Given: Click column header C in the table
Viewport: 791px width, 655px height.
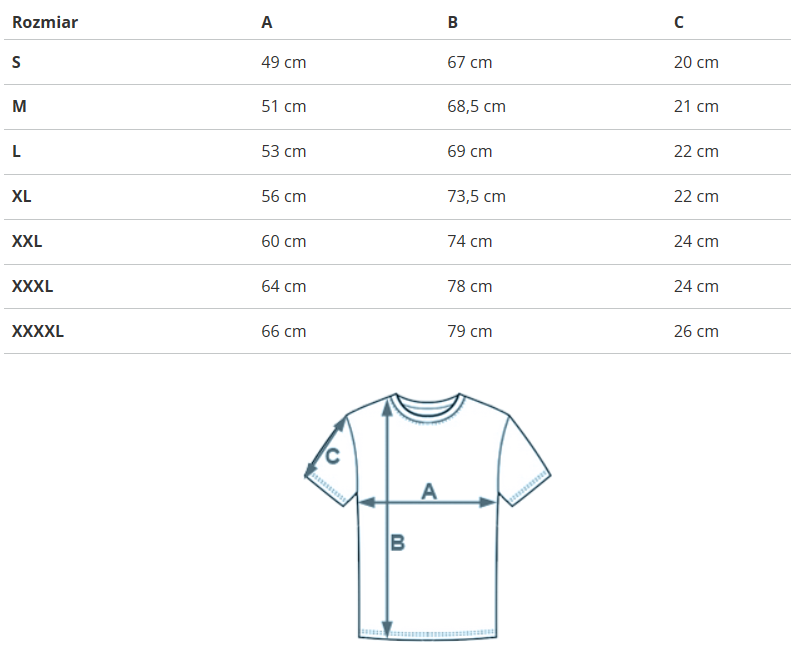Looking at the screenshot, I should (x=679, y=22).
